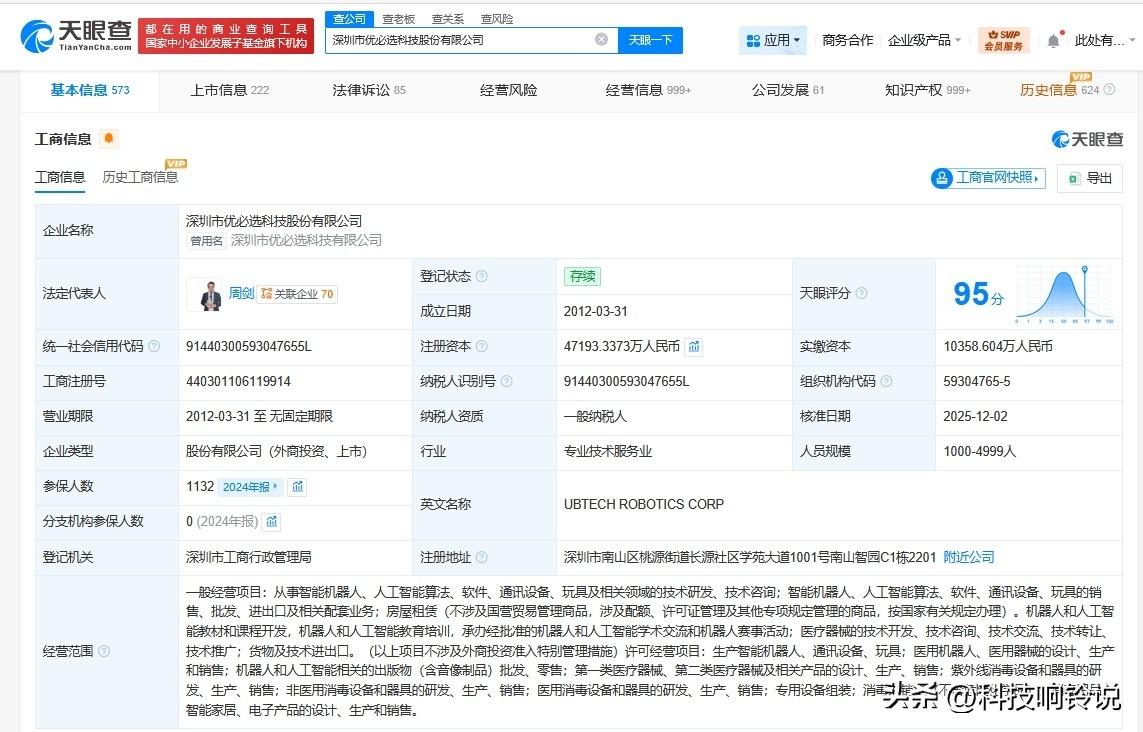Clear the search box text
Viewport: 1143px width, 732px height.
601,39
